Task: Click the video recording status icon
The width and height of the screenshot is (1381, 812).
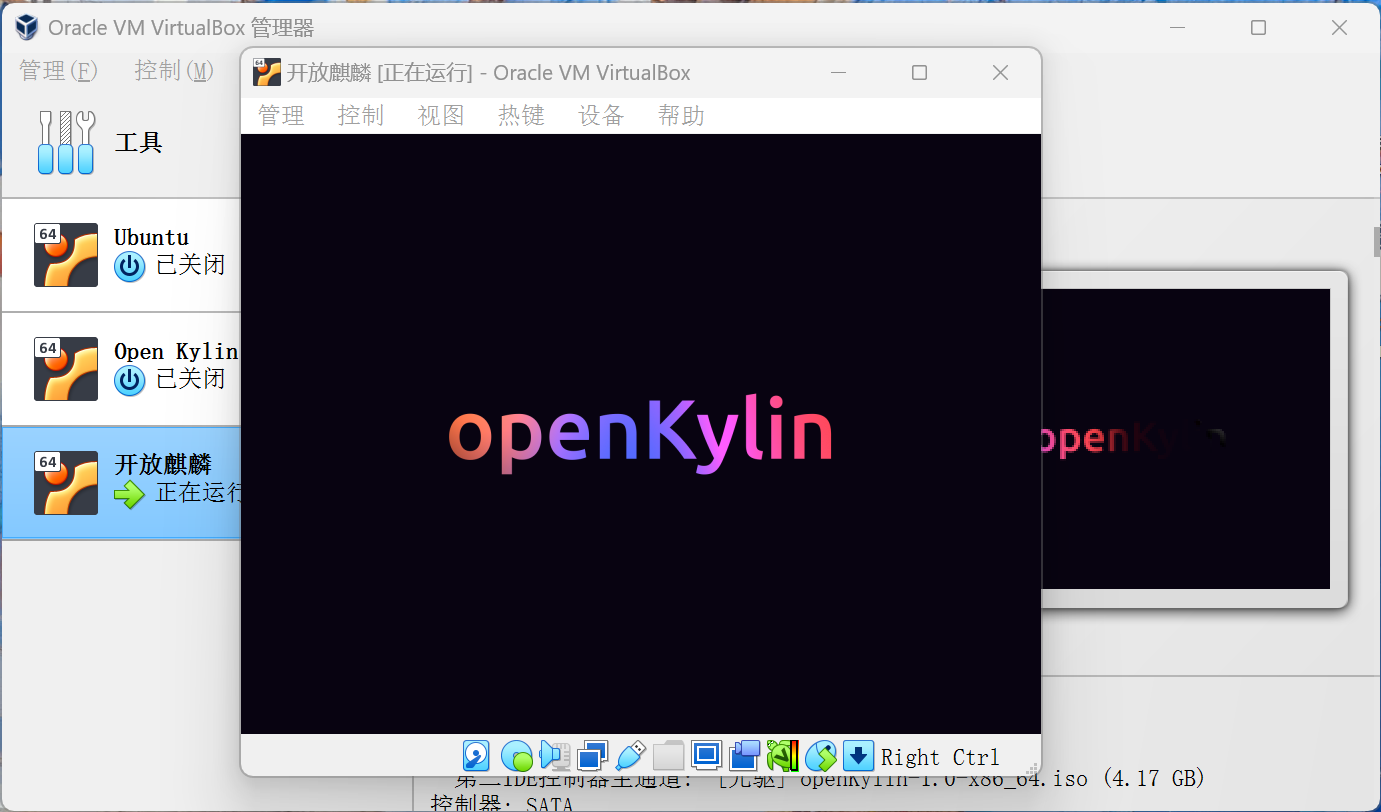Action: pyautogui.click(x=745, y=755)
